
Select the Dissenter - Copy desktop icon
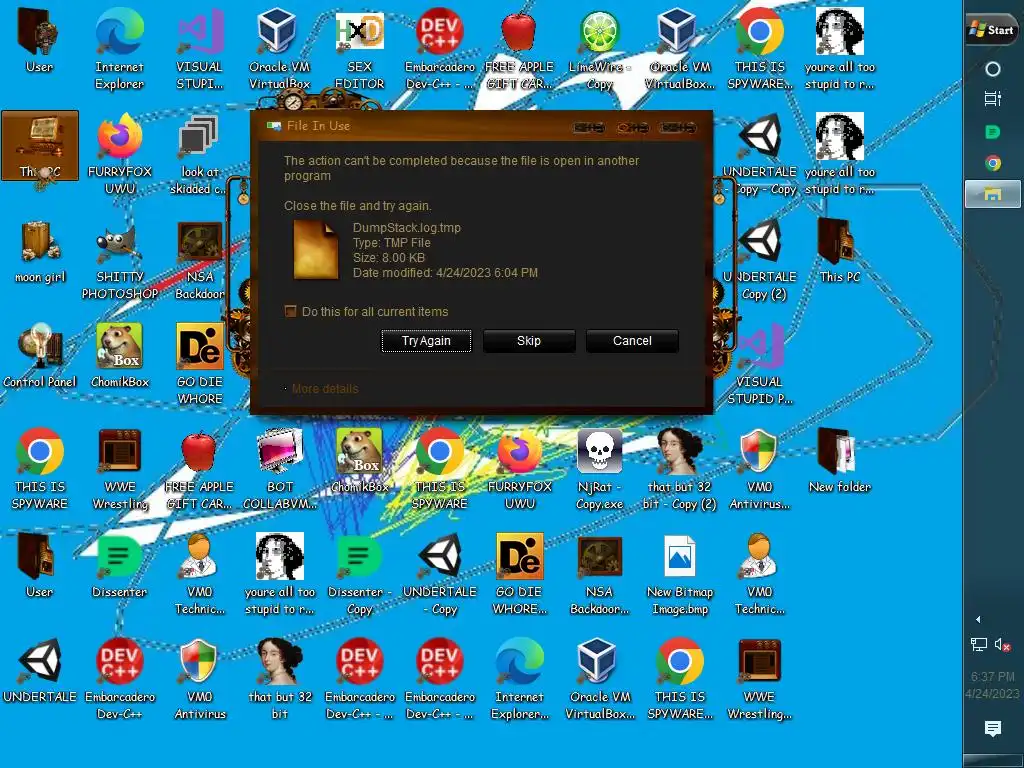pos(359,575)
